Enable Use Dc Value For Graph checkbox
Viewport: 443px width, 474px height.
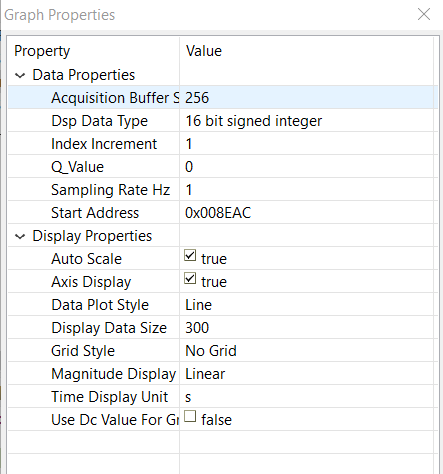pyautogui.click(x=190, y=416)
